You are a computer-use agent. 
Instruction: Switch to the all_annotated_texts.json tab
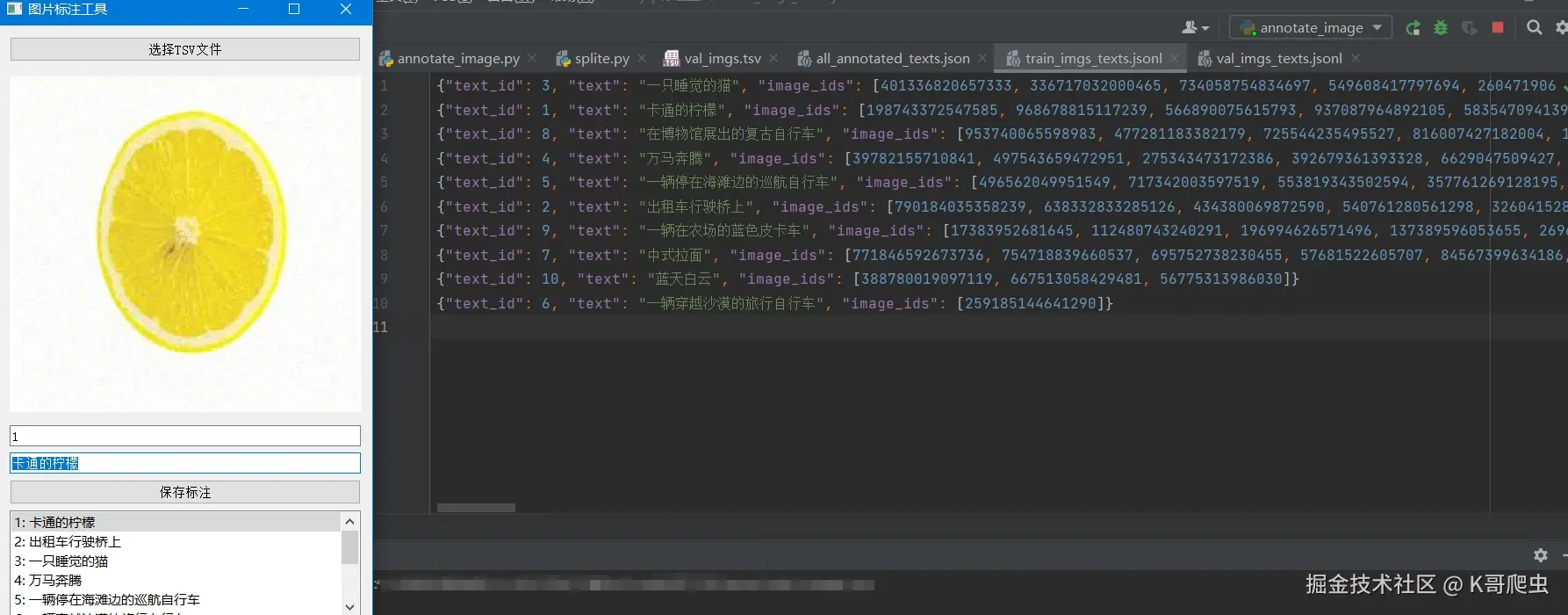893,59
